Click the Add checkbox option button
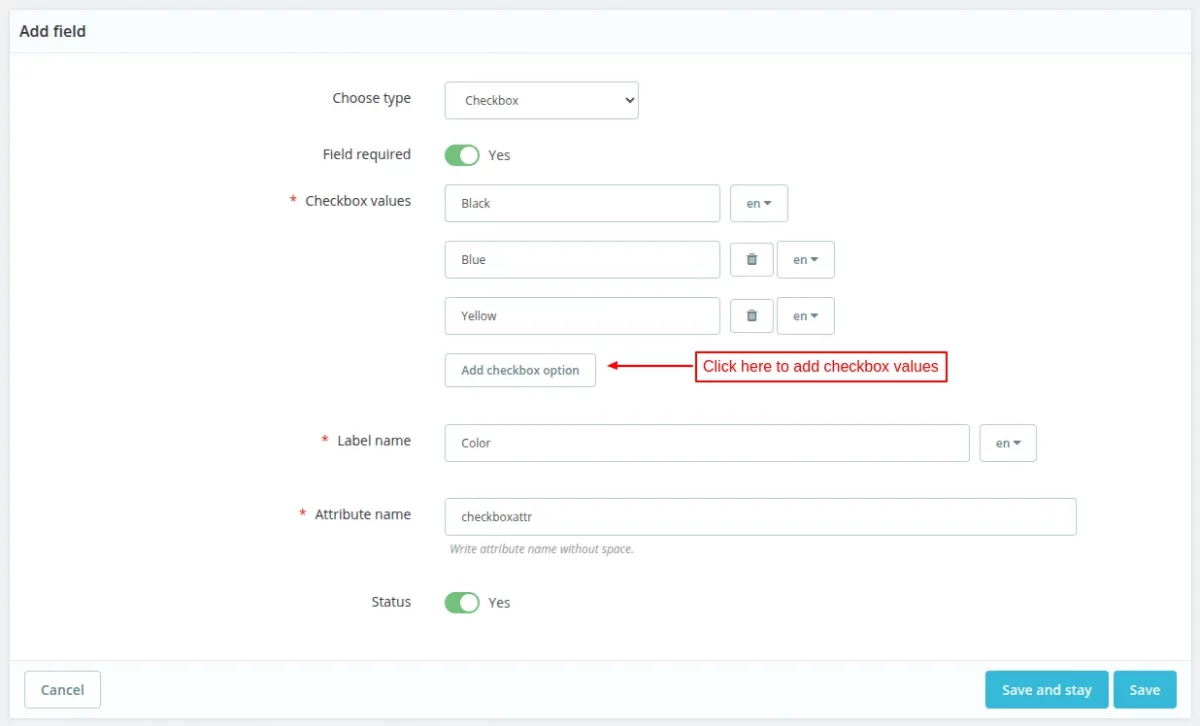 520,370
